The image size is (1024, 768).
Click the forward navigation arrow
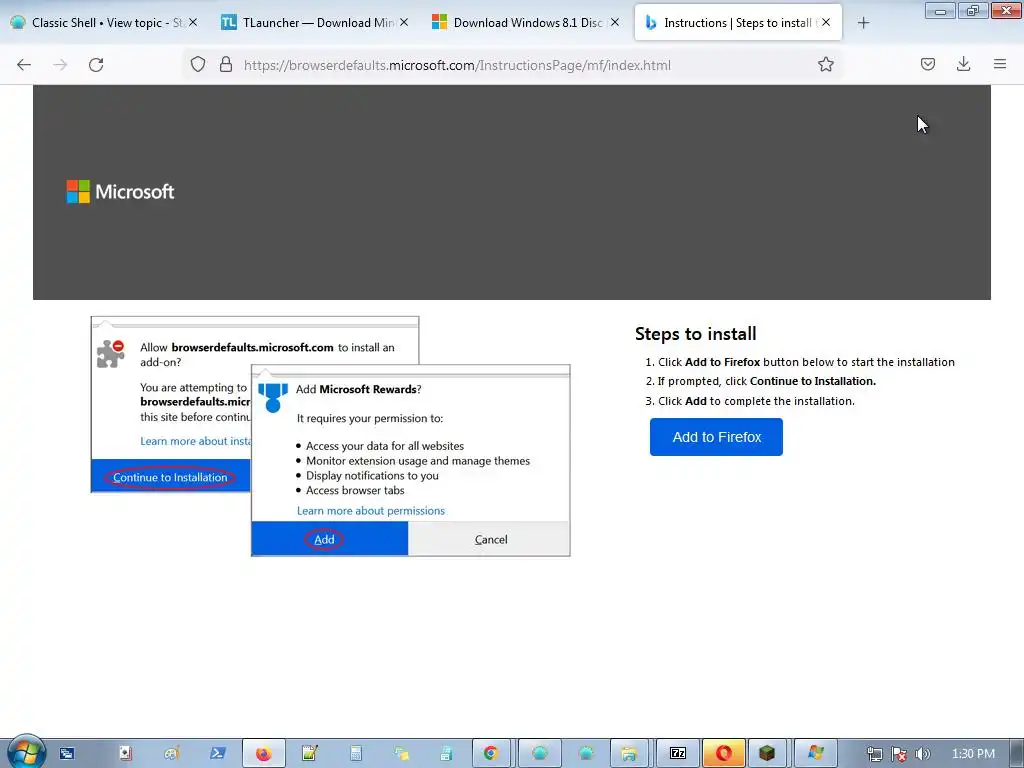coord(60,65)
